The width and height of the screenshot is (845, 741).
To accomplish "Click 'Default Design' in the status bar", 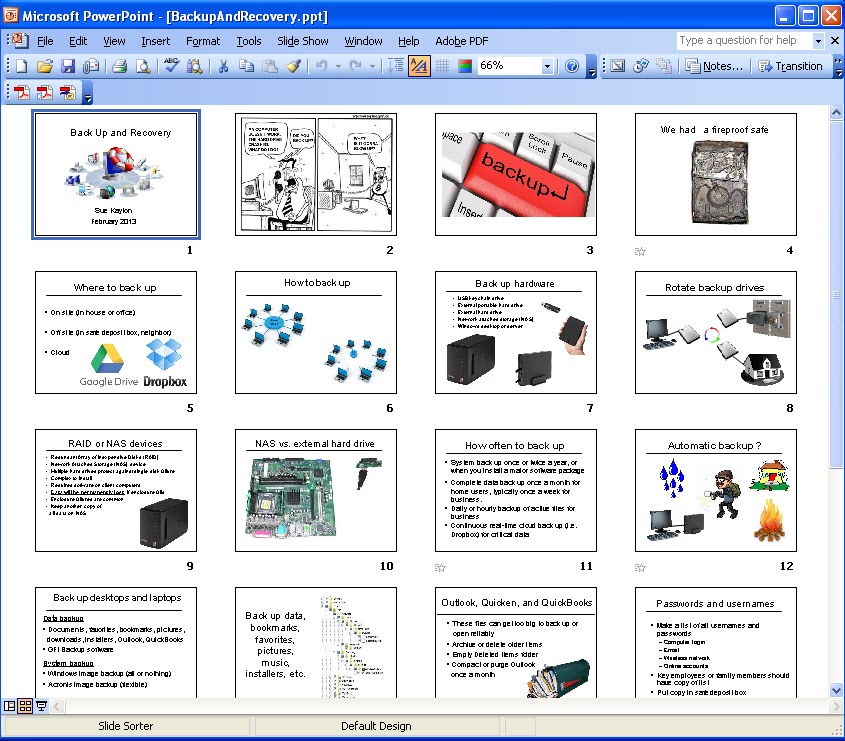I will coord(376,726).
